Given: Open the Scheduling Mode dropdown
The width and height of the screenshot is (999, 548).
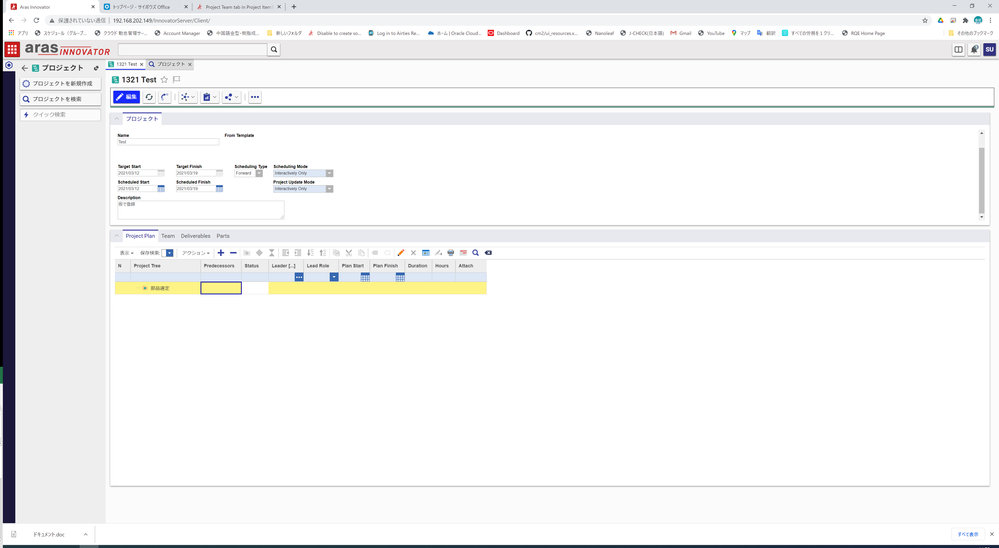Looking at the screenshot, I should pyautogui.click(x=329, y=173).
